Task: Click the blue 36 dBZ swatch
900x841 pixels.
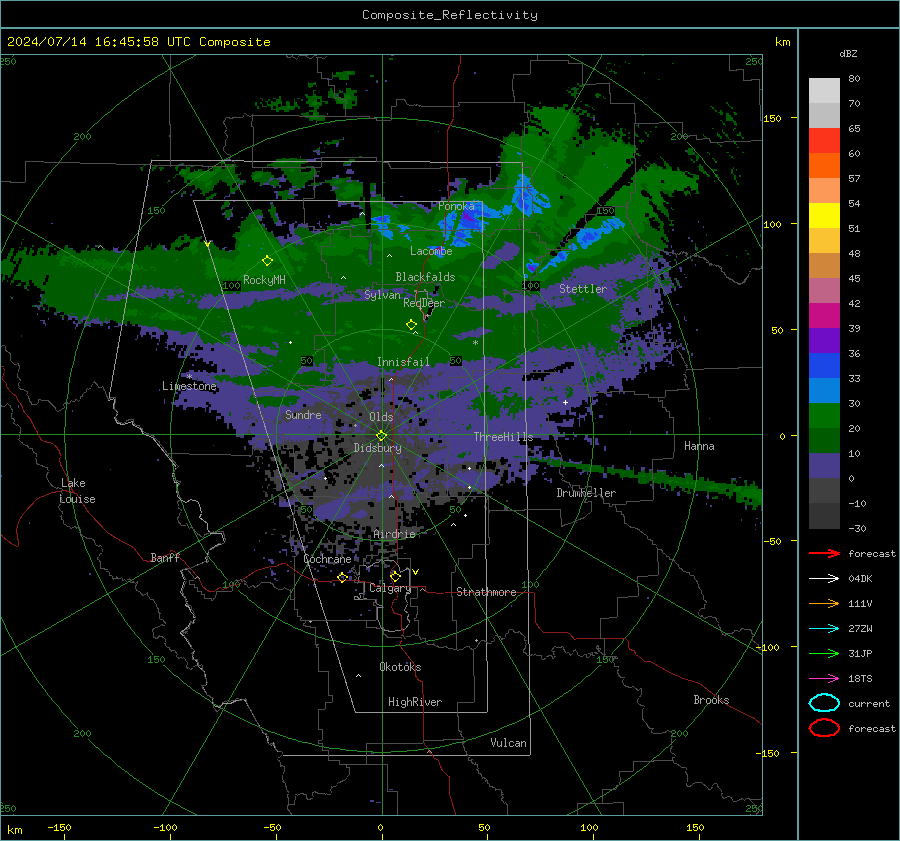Action: (x=824, y=365)
